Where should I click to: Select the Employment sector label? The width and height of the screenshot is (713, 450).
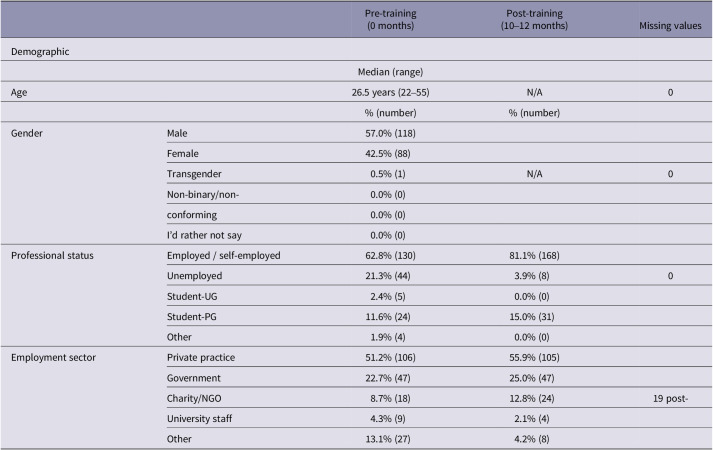[53, 358]
